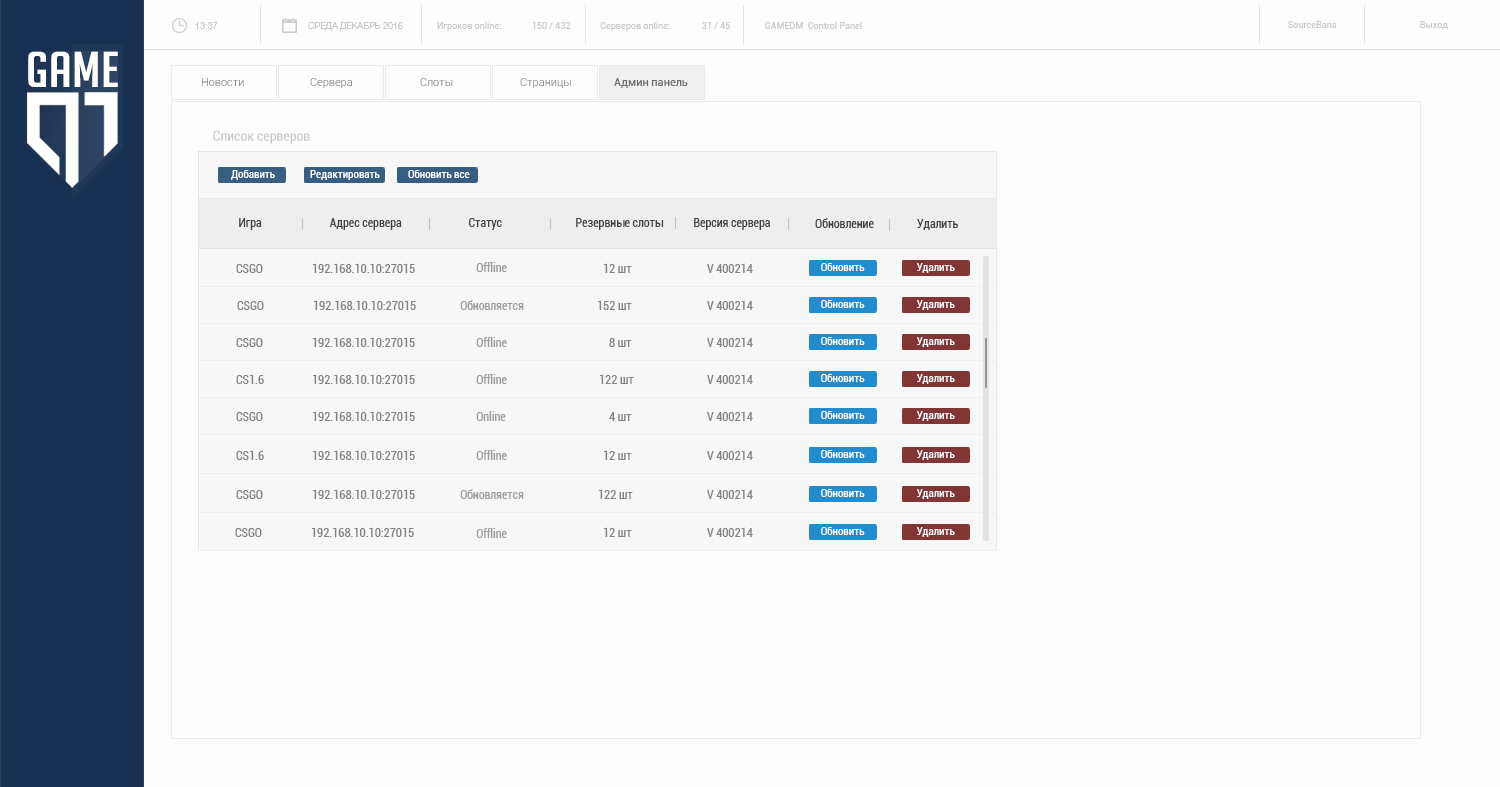Delete the last server row in the list
This screenshot has width=1500, height=787.
point(936,532)
